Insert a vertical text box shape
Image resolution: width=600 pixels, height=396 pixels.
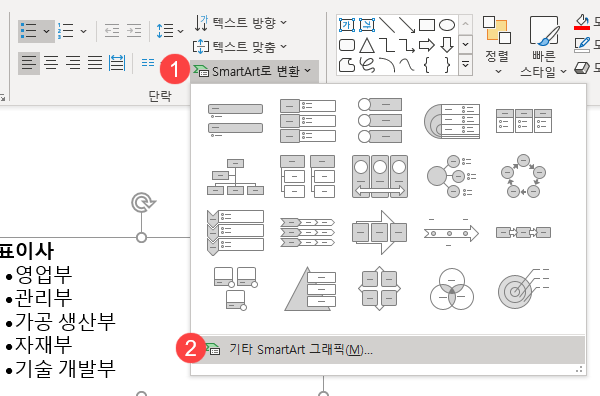pos(367,25)
